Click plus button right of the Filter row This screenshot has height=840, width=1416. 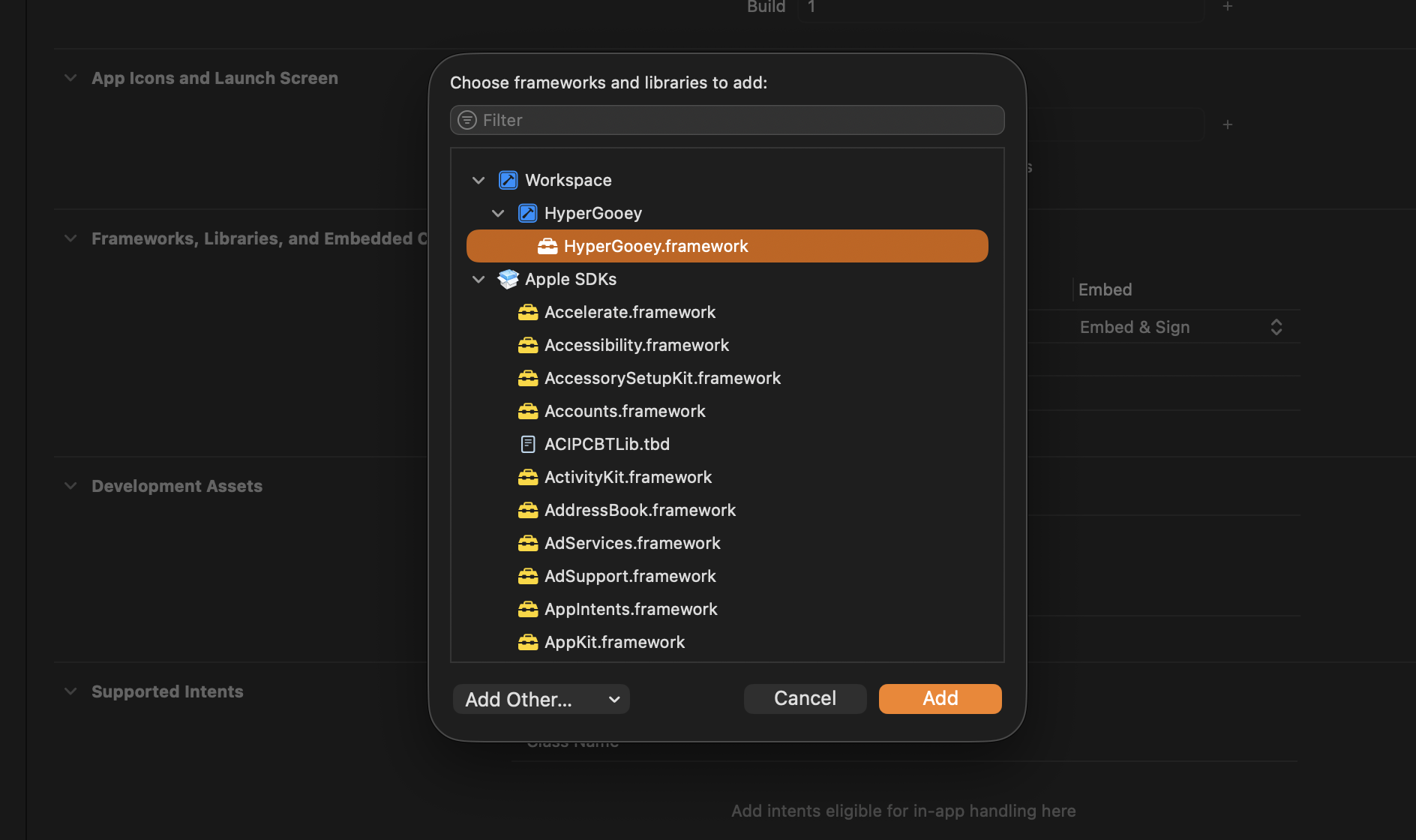point(1228,124)
